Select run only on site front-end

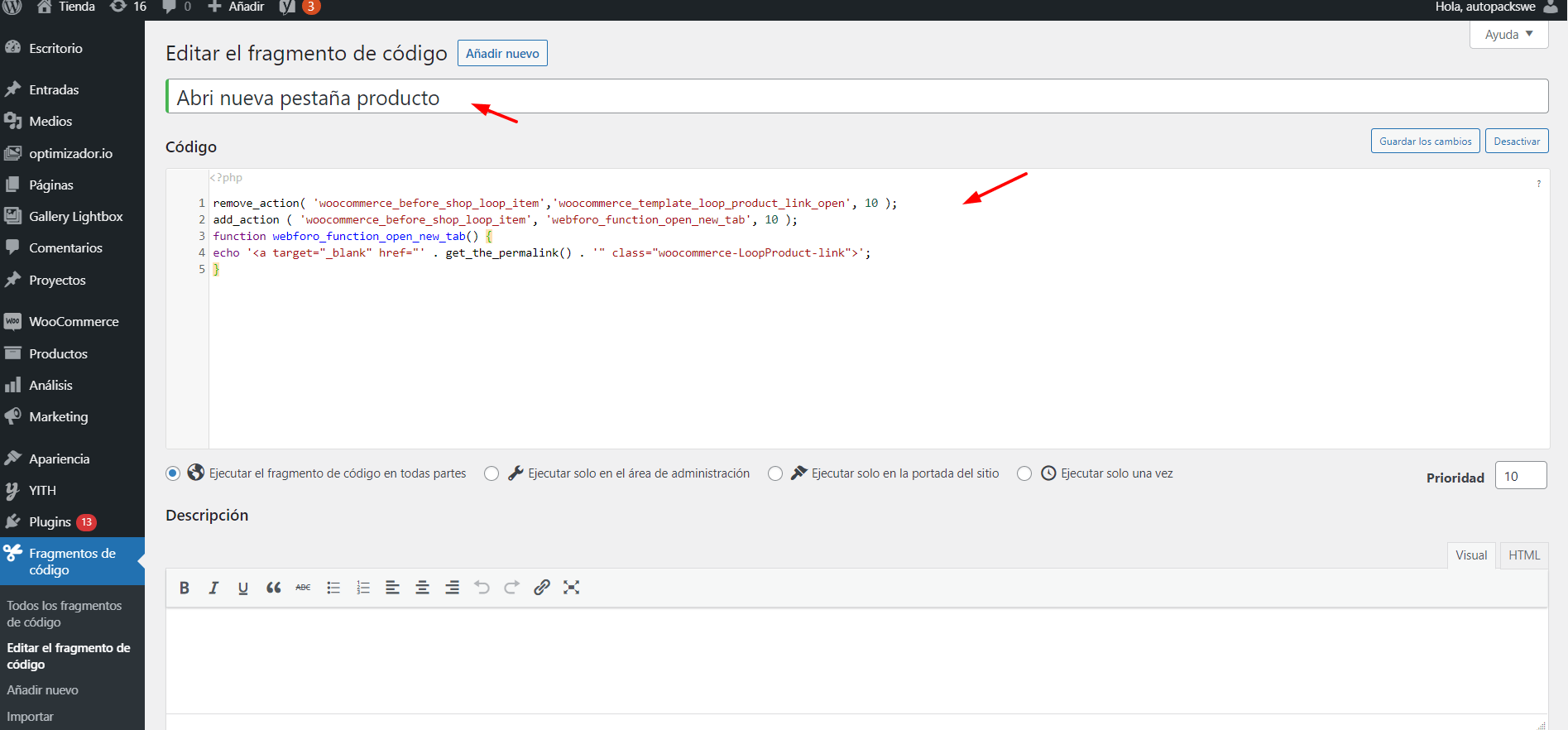pyautogui.click(x=775, y=473)
